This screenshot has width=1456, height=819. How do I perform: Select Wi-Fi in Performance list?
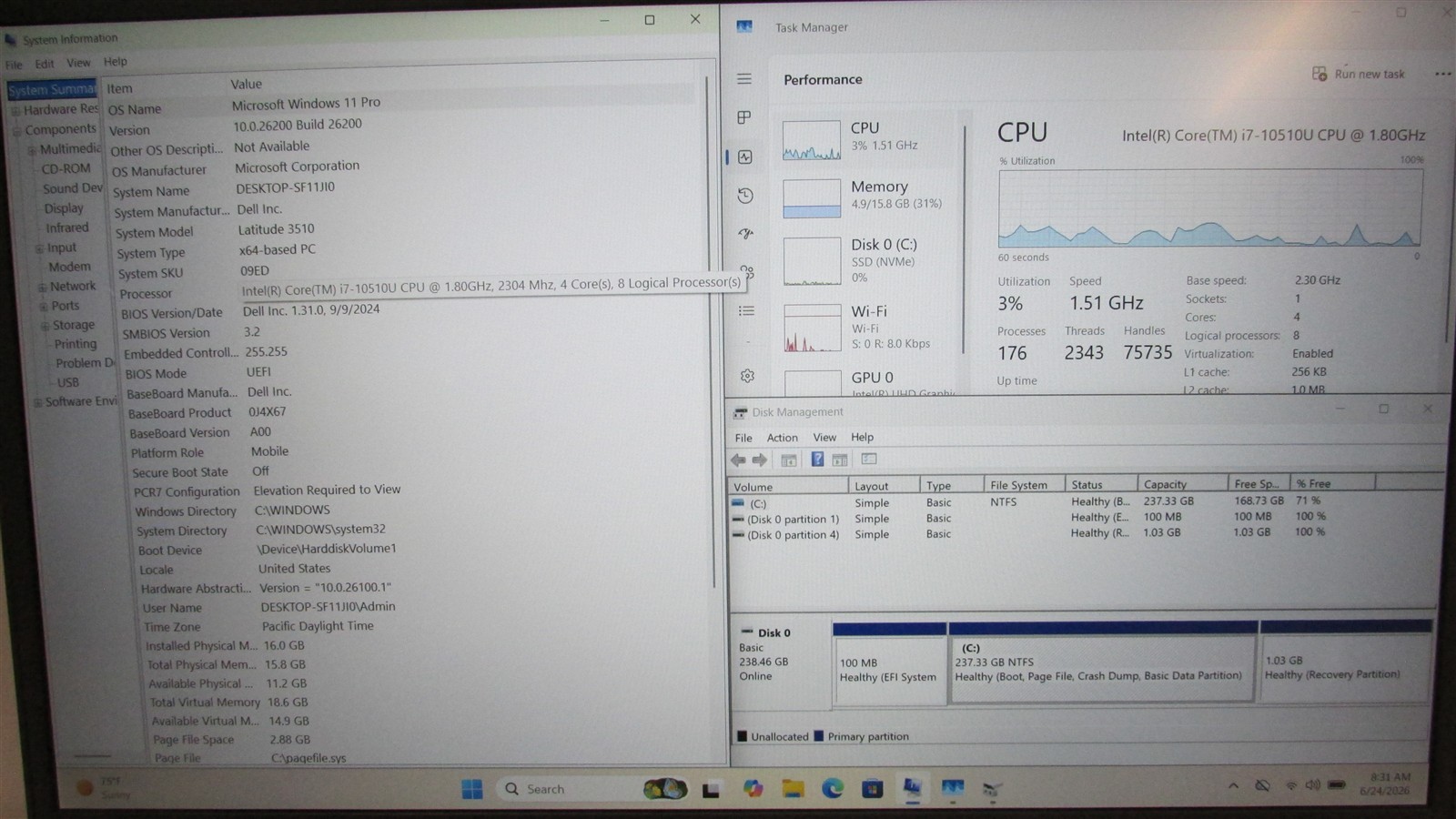click(x=868, y=327)
